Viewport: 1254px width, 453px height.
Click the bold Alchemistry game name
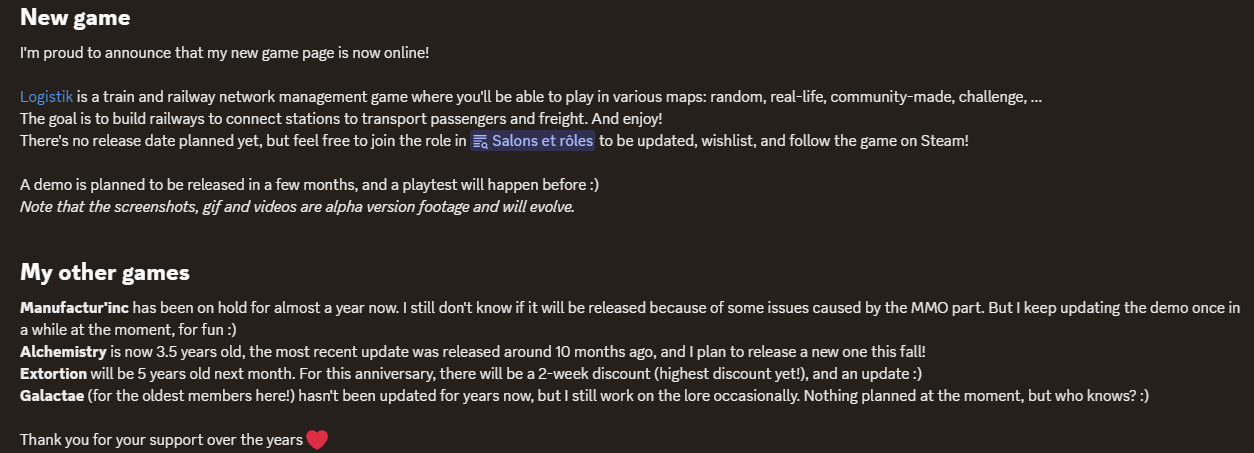tap(63, 352)
